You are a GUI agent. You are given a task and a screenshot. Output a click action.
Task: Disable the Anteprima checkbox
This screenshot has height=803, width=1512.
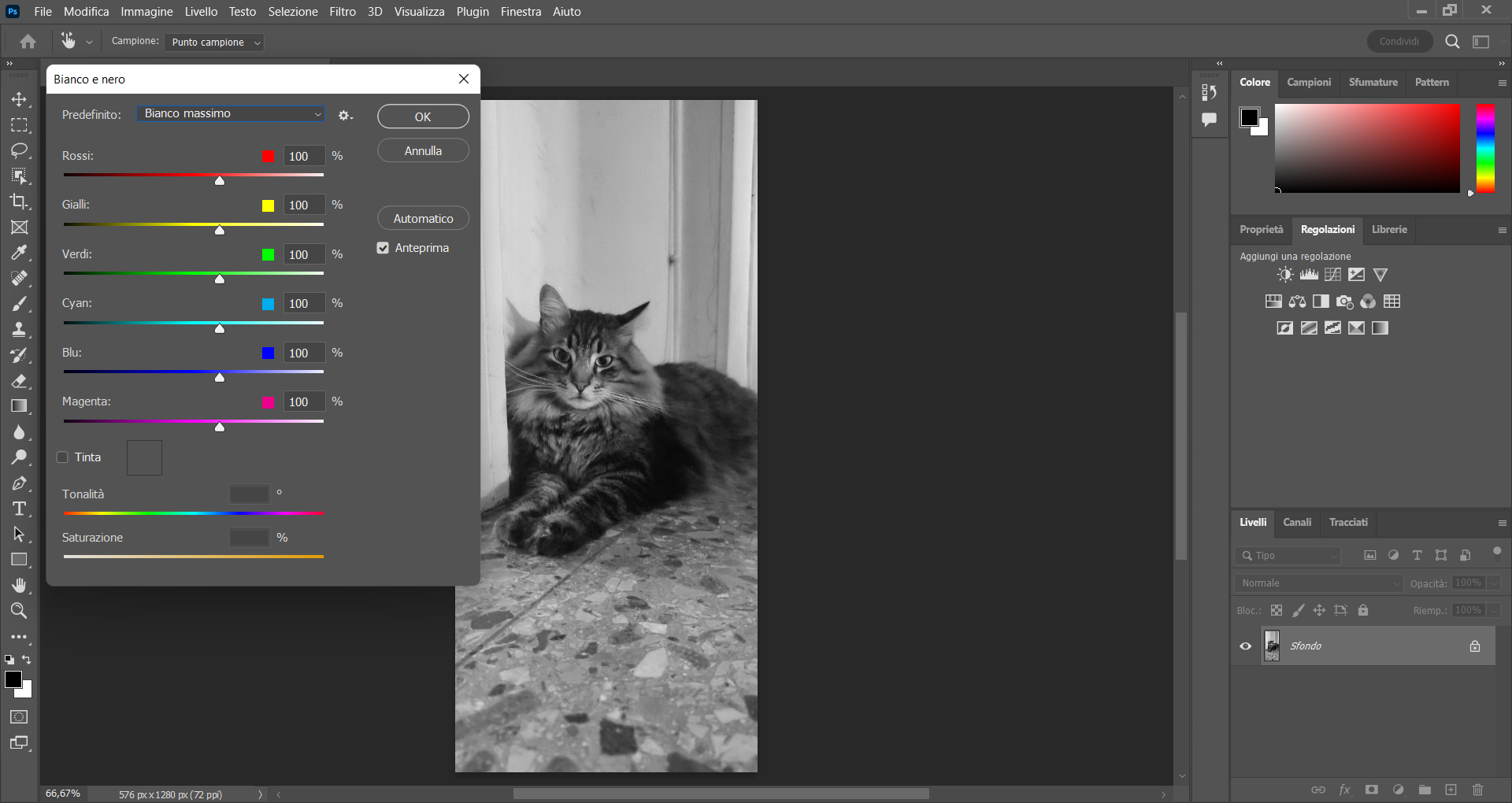(x=382, y=247)
